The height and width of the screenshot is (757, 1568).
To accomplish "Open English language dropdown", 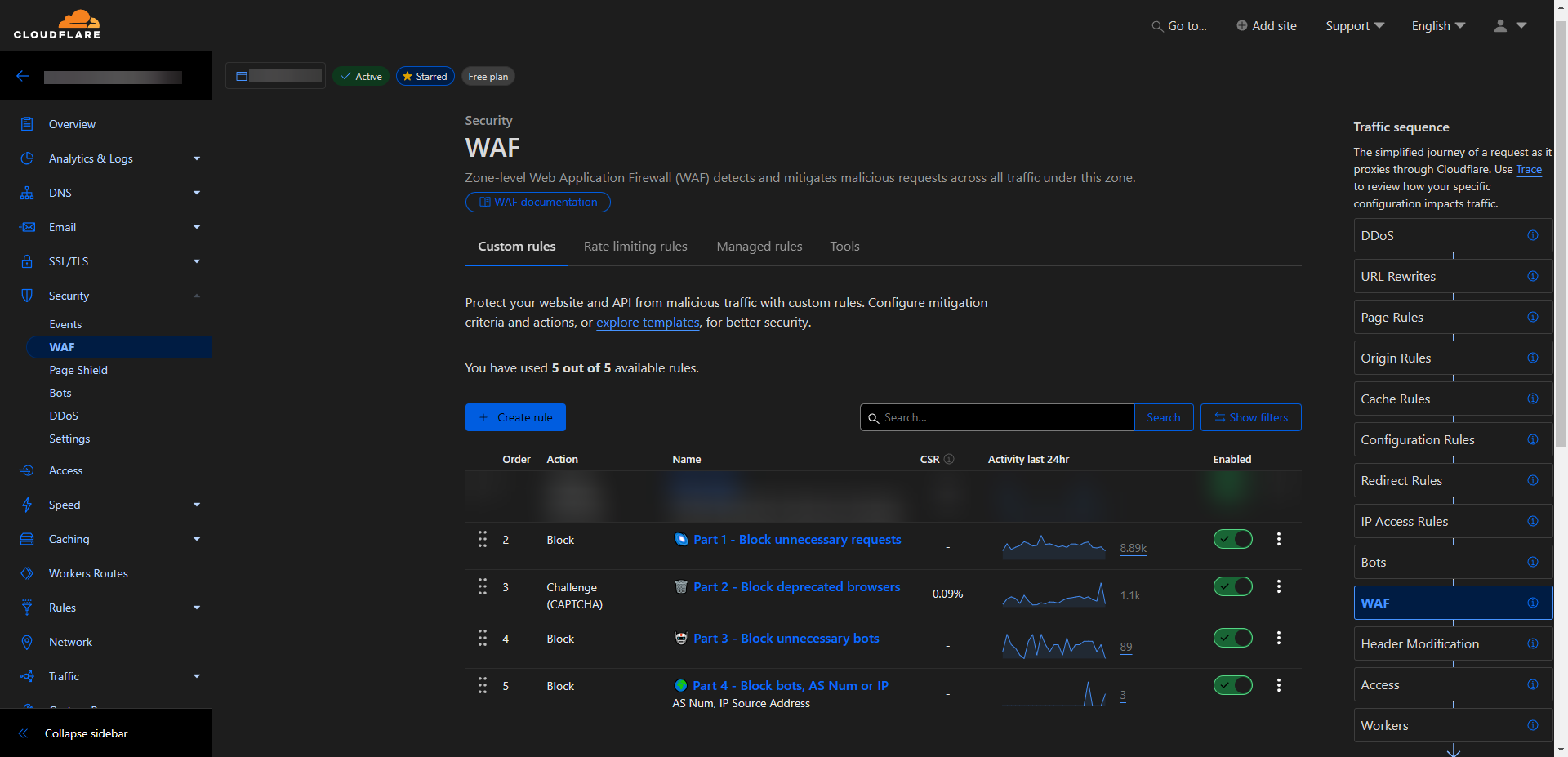I will (x=1438, y=26).
